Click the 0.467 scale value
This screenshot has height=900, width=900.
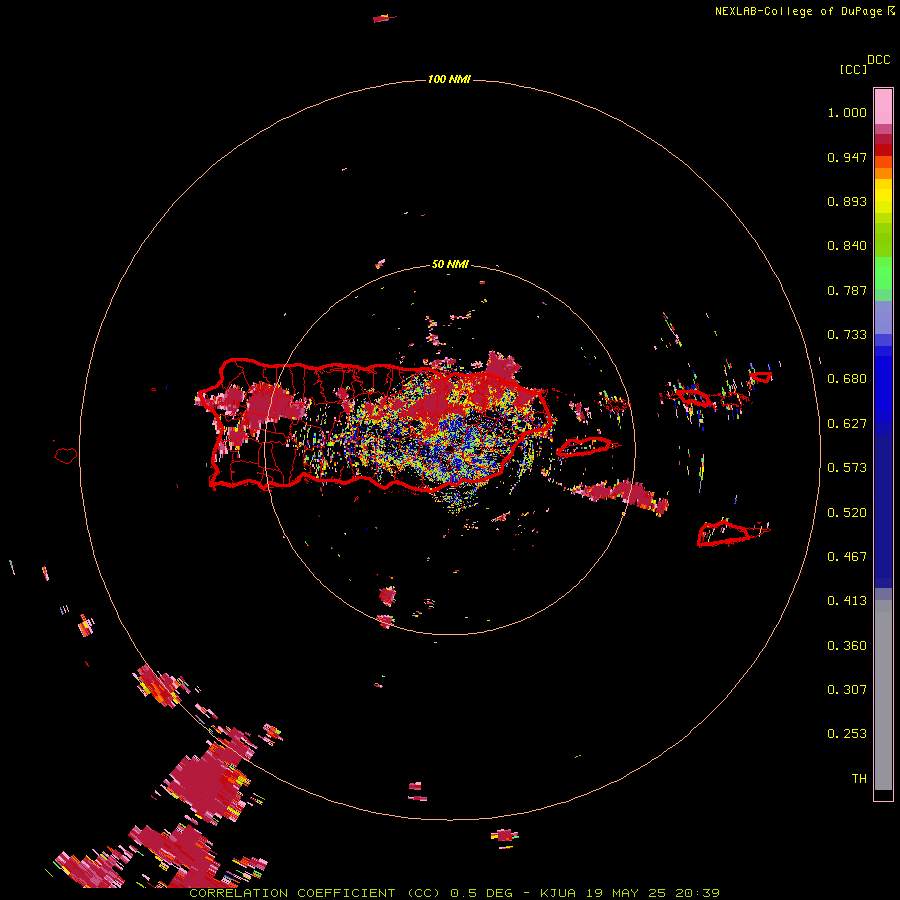[x=847, y=556]
